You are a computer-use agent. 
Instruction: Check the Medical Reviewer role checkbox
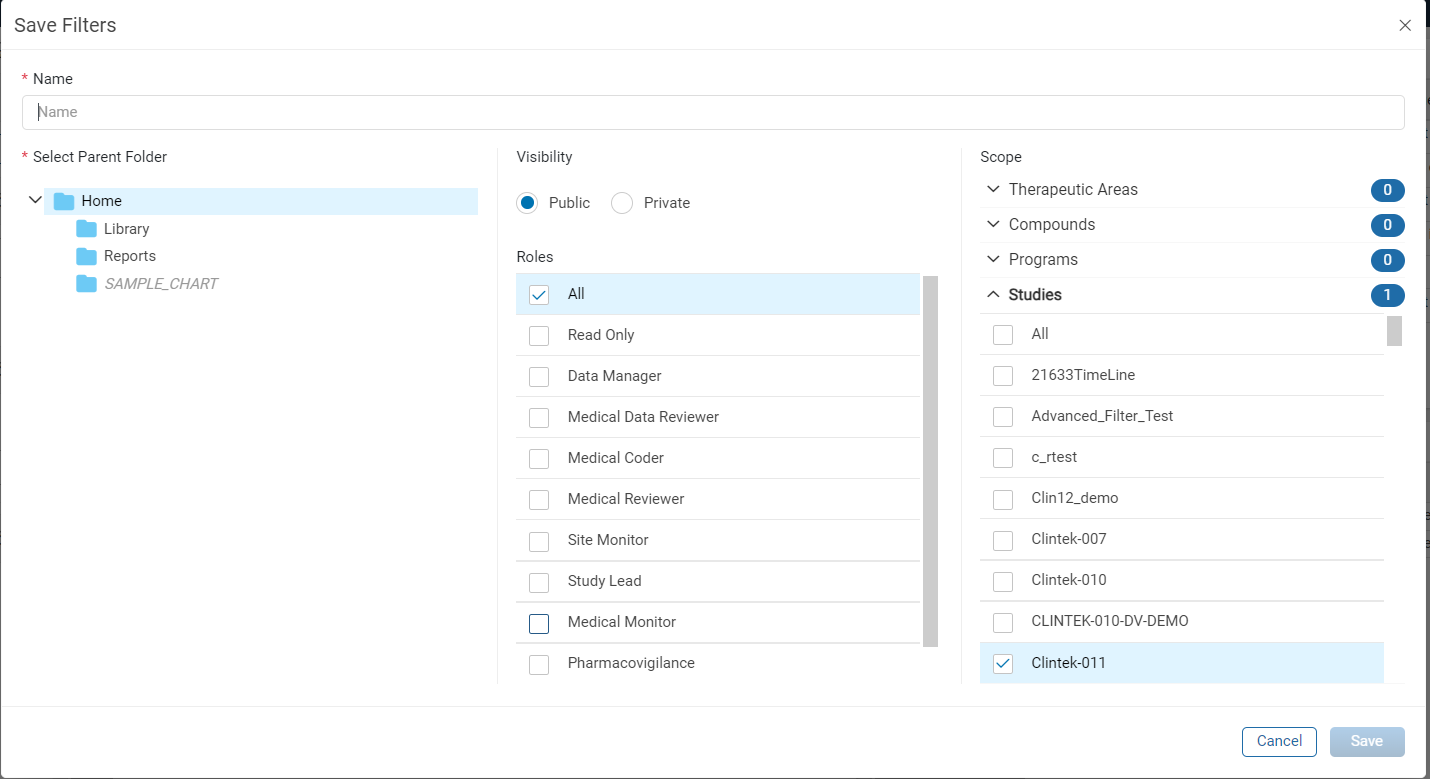pos(539,499)
